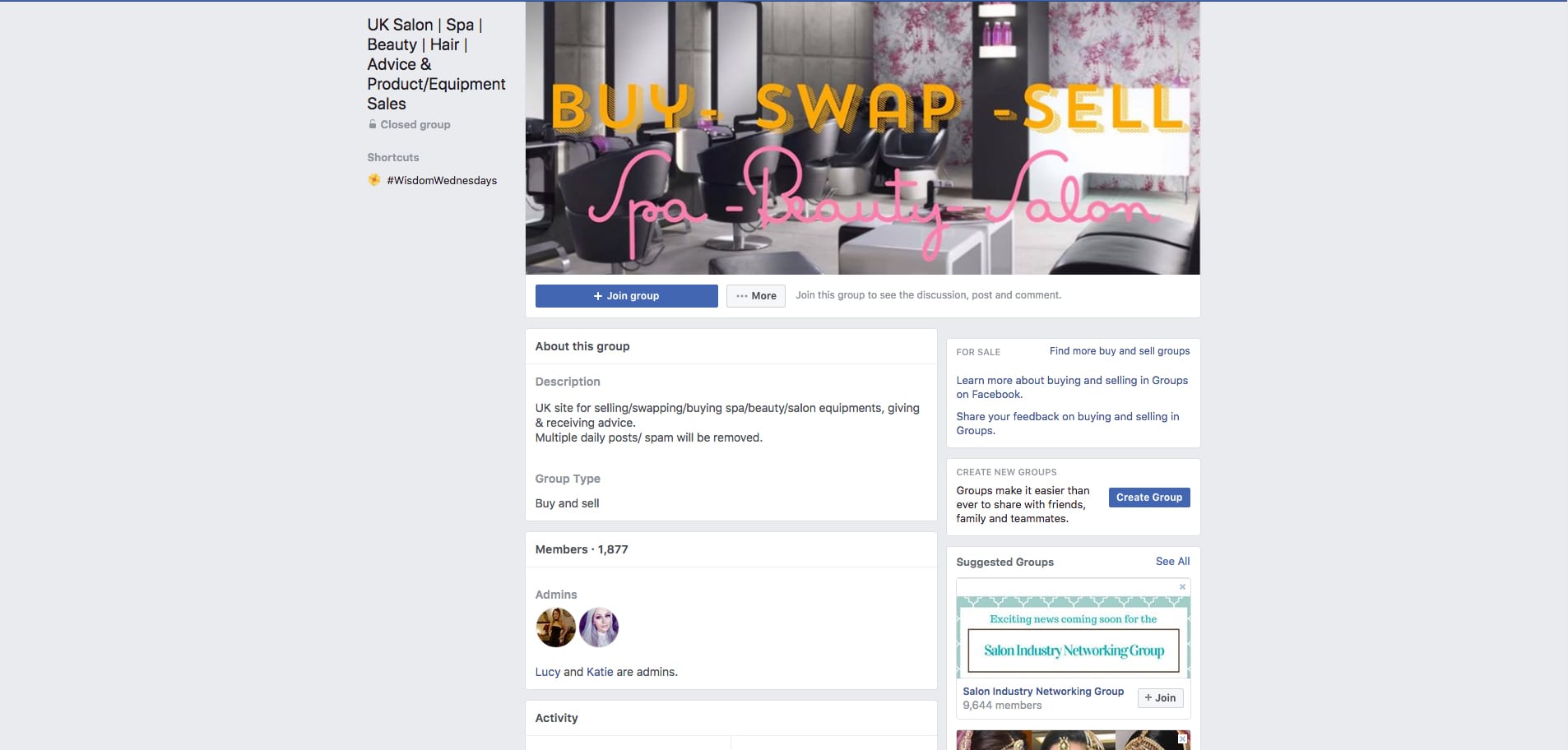Dismiss the Salon Industry Networking Group suggestion
Image resolution: width=1568 pixels, height=750 pixels.
point(1182,586)
